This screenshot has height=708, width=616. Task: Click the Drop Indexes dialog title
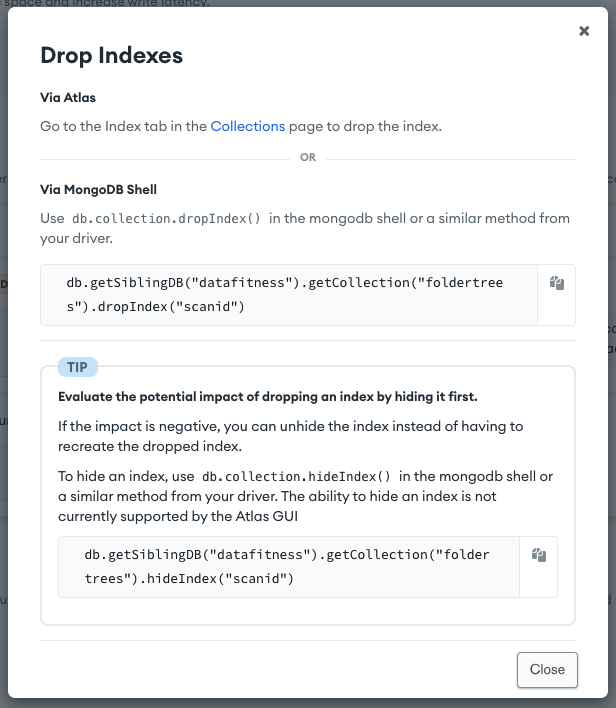(111, 56)
